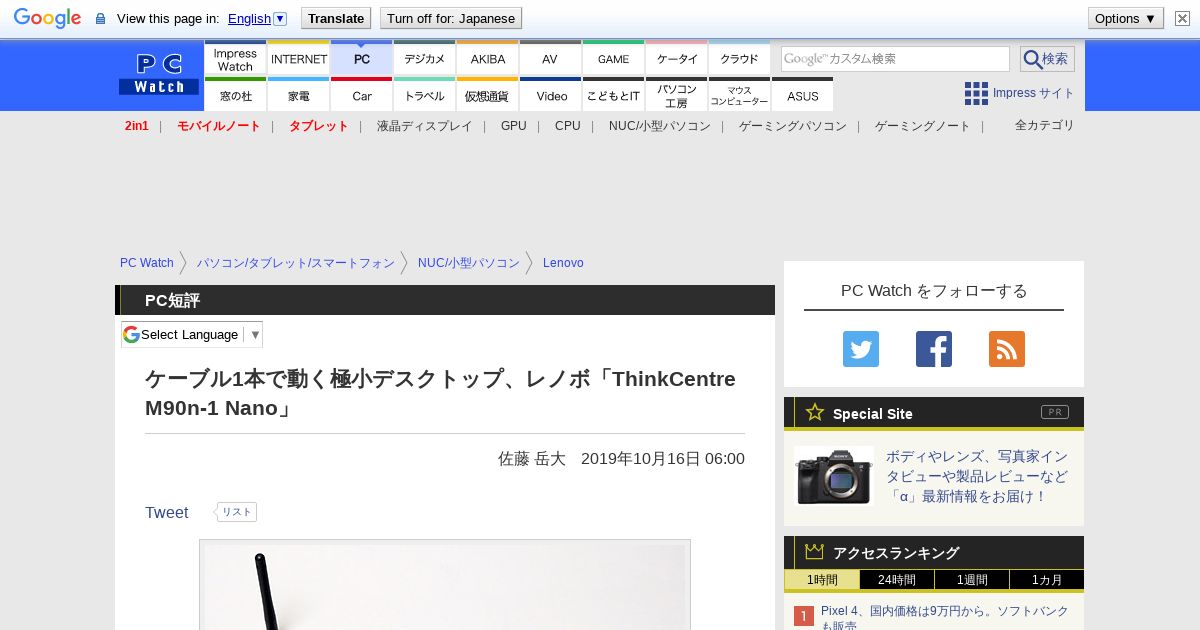1200x630 pixels.
Task: Open the Video nav tab
Action: (x=551, y=95)
